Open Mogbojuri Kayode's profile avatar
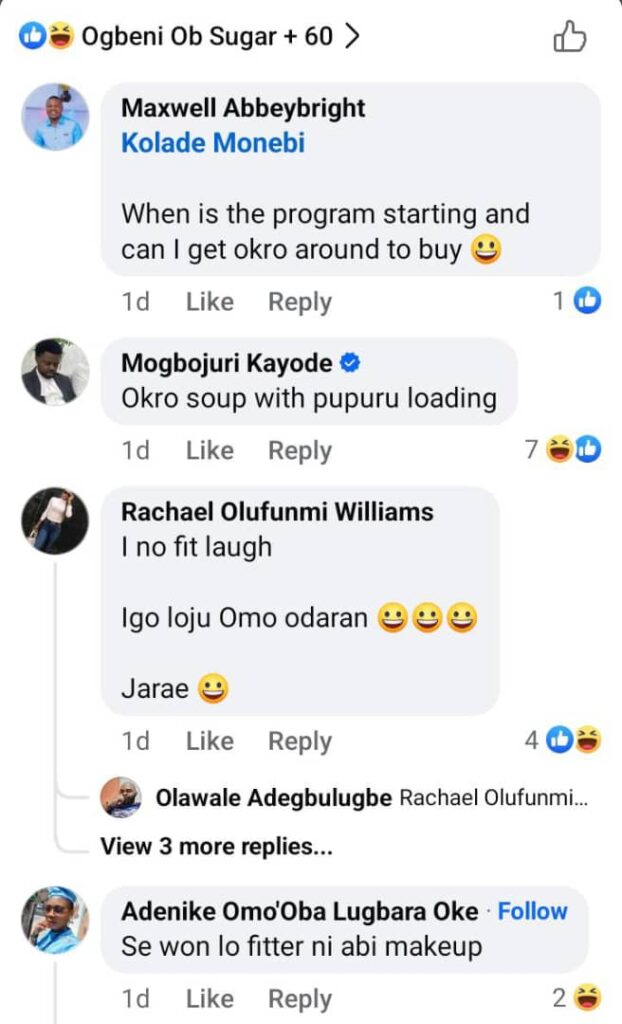 (56, 372)
